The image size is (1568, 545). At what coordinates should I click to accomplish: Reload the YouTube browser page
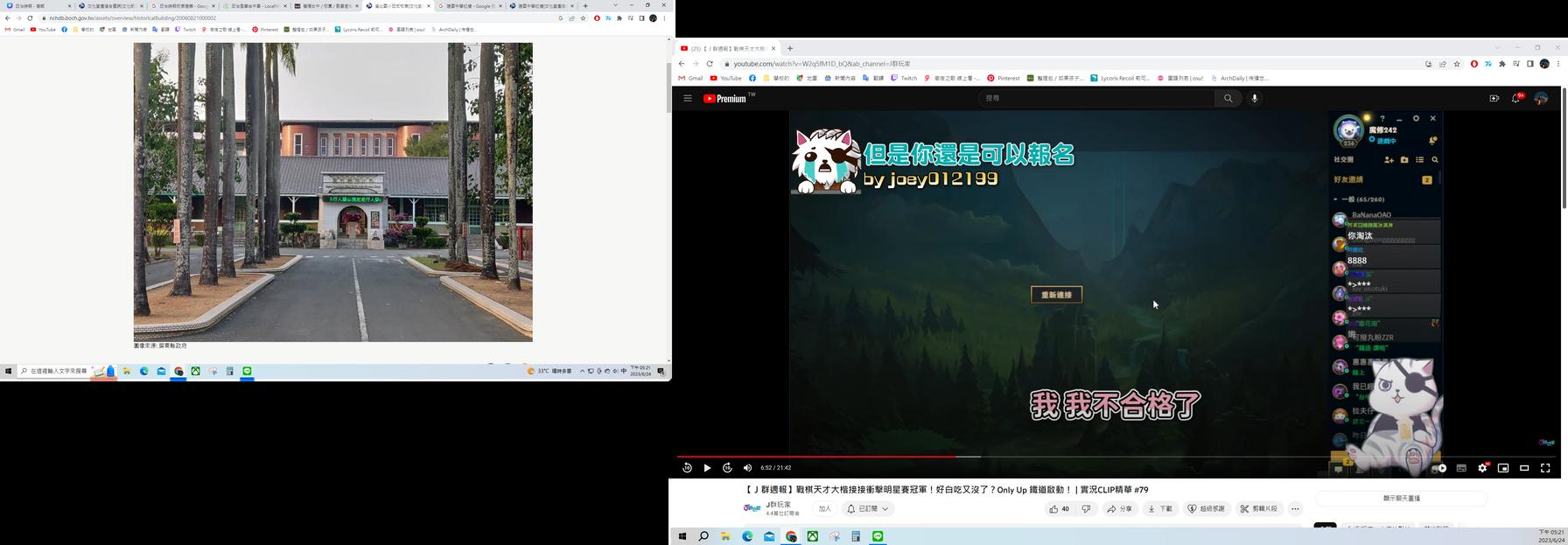tap(710, 64)
